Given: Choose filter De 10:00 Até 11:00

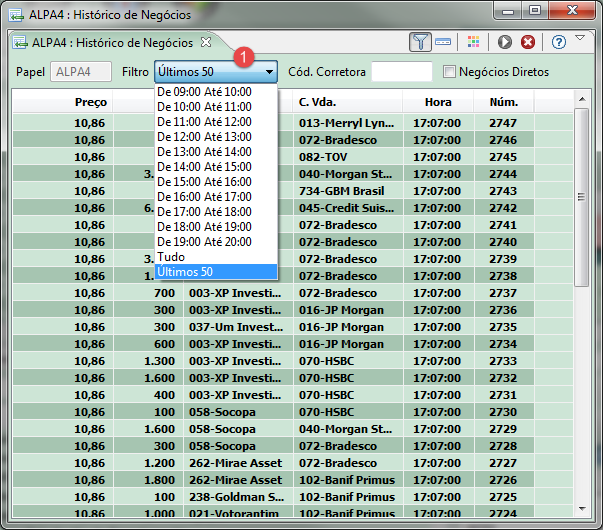Looking at the screenshot, I should 216,107.
